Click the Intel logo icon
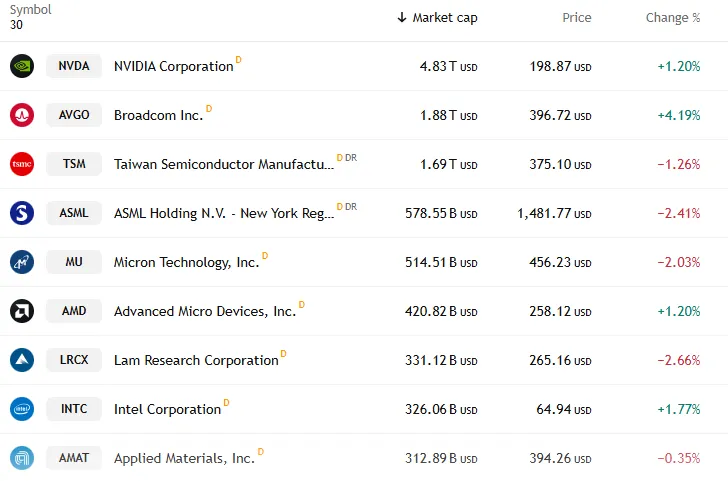This screenshot has width=728, height=481. pos(22,409)
